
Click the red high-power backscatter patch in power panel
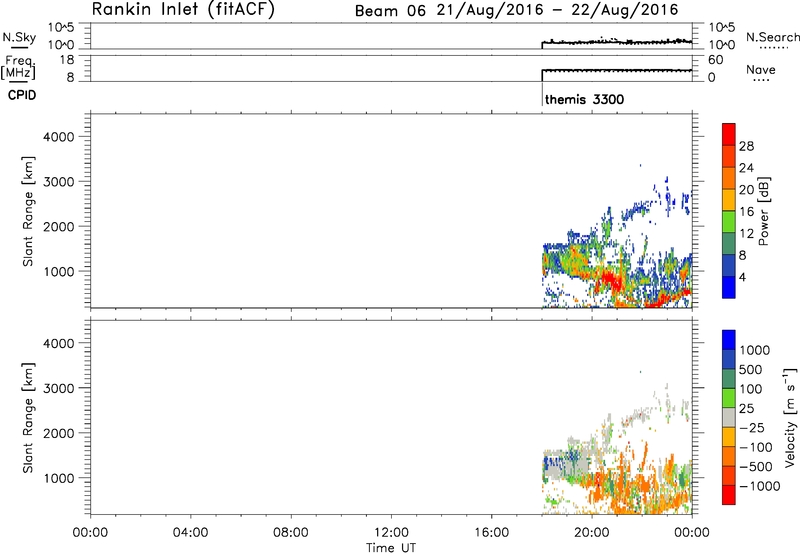pos(610,279)
